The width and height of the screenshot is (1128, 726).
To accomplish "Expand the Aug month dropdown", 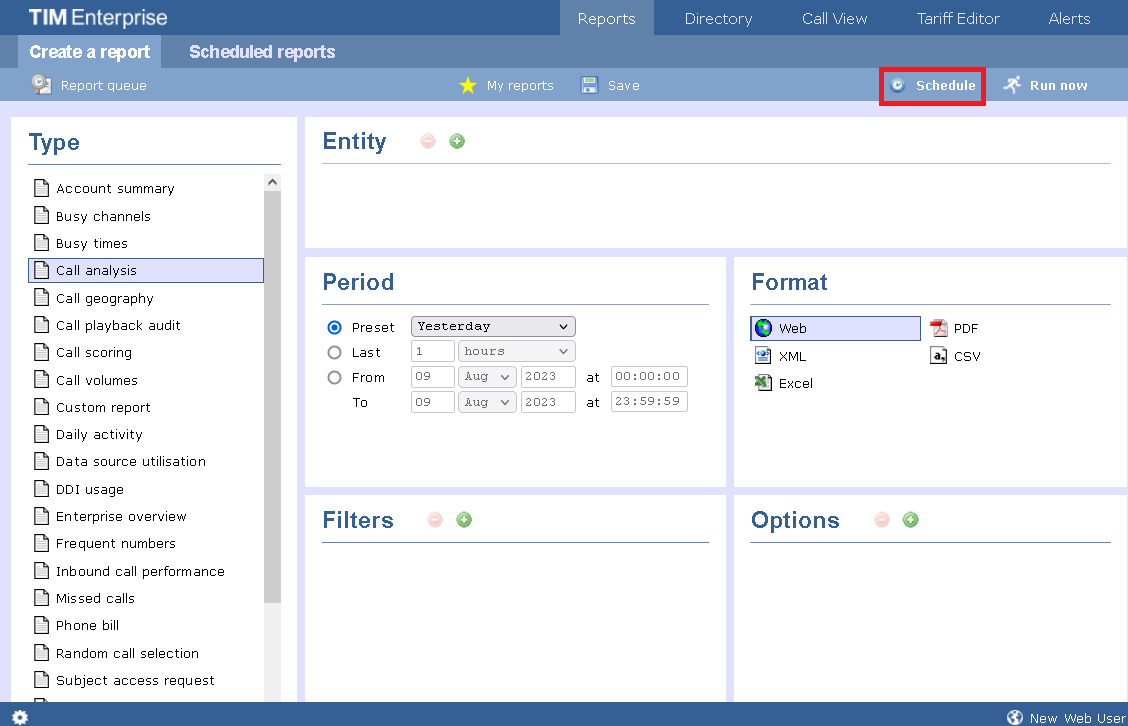I will click(487, 376).
